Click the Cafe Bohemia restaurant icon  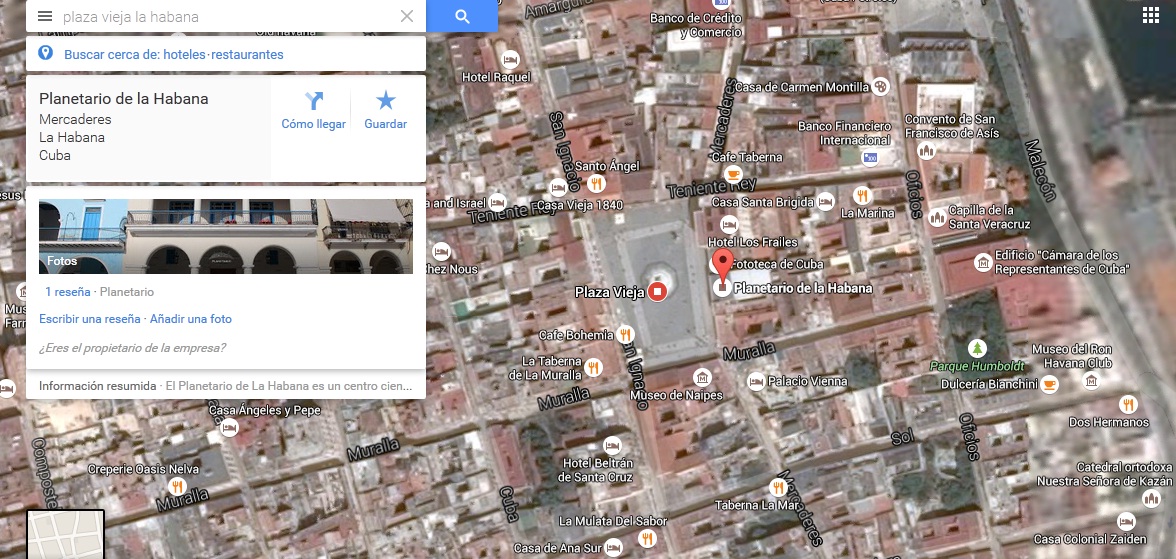[626, 335]
